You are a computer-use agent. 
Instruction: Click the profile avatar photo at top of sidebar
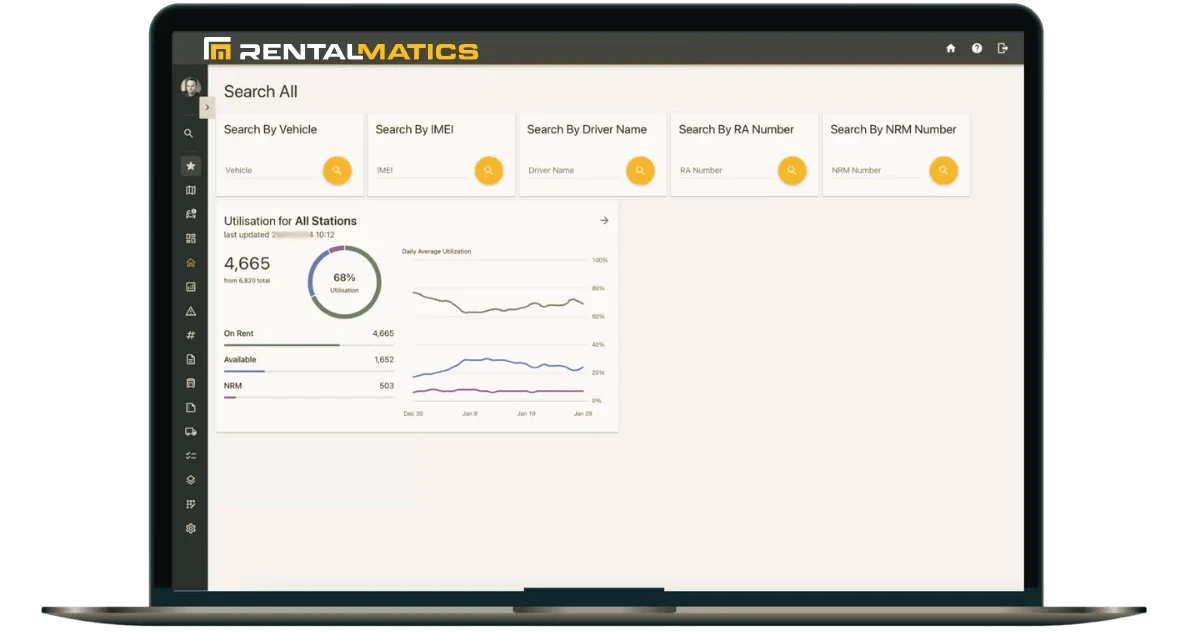click(190, 89)
